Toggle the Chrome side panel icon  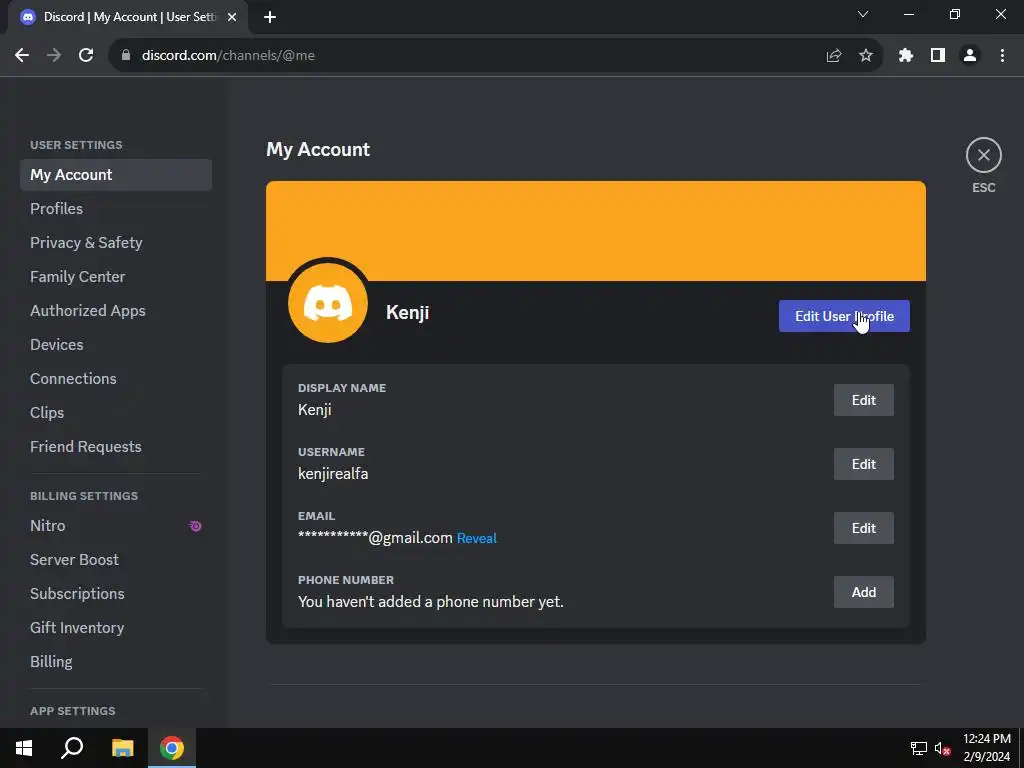[x=938, y=56]
